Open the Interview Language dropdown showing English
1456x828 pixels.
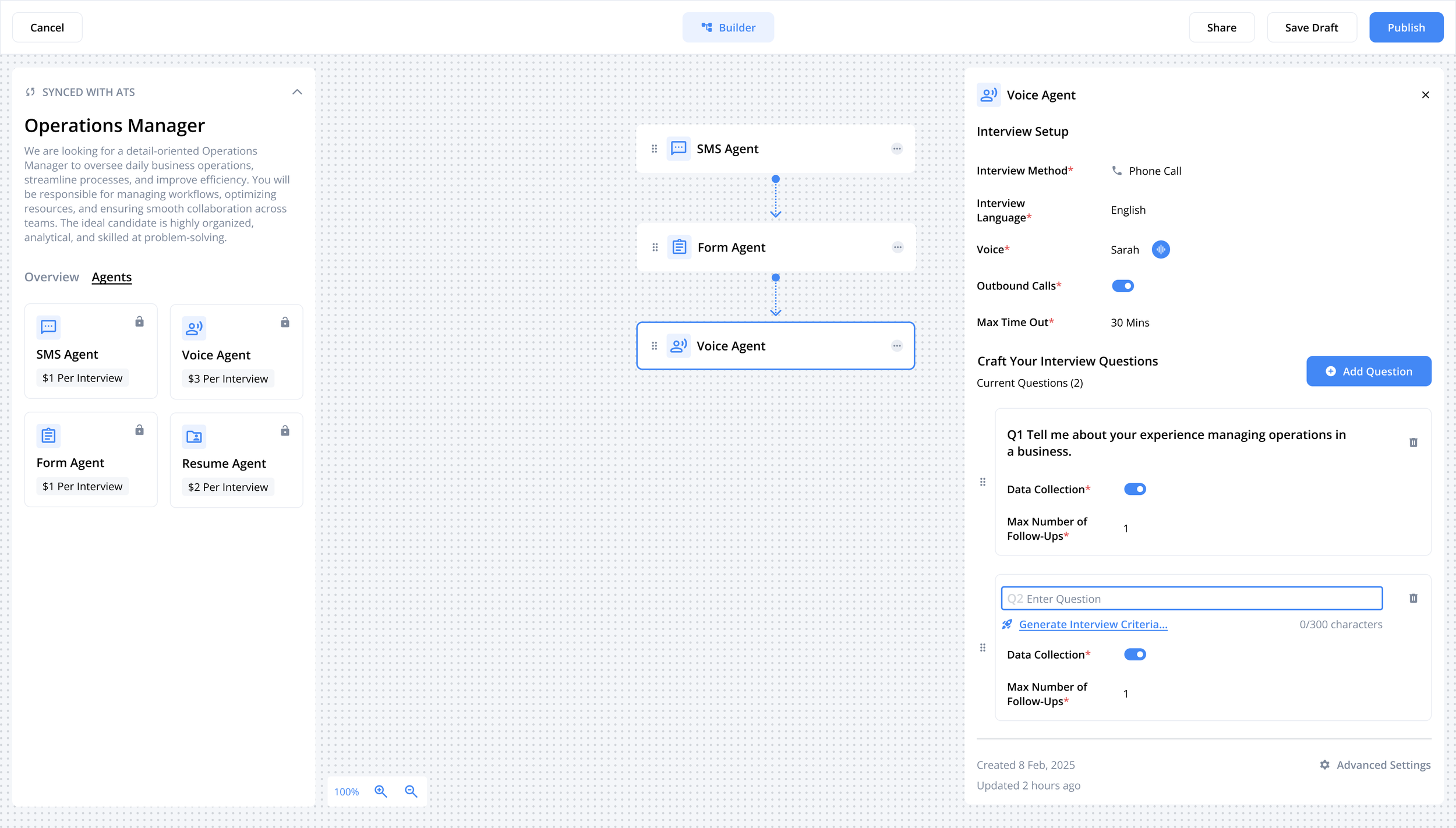1128,210
